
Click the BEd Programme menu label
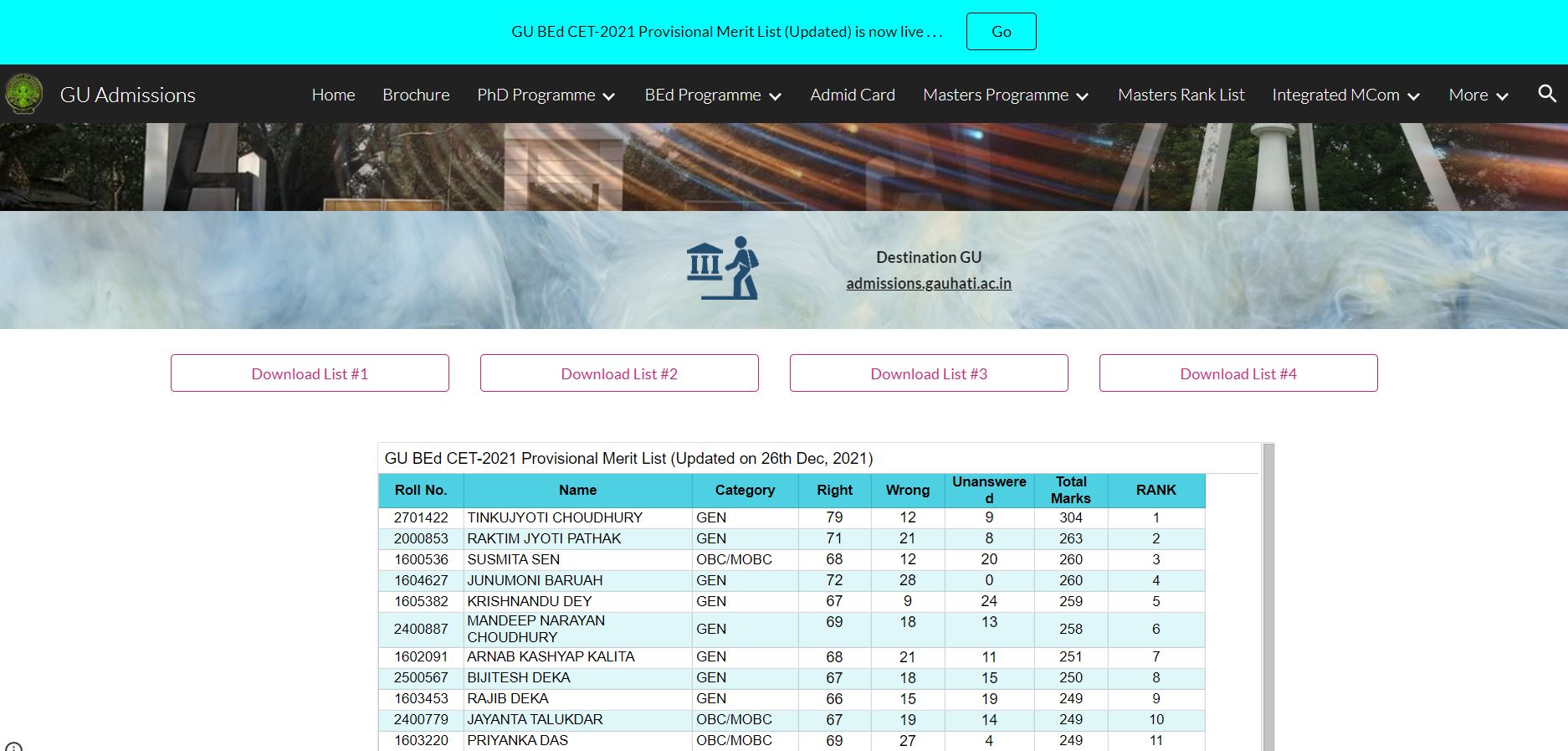pyautogui.click(x=703, y=95)
